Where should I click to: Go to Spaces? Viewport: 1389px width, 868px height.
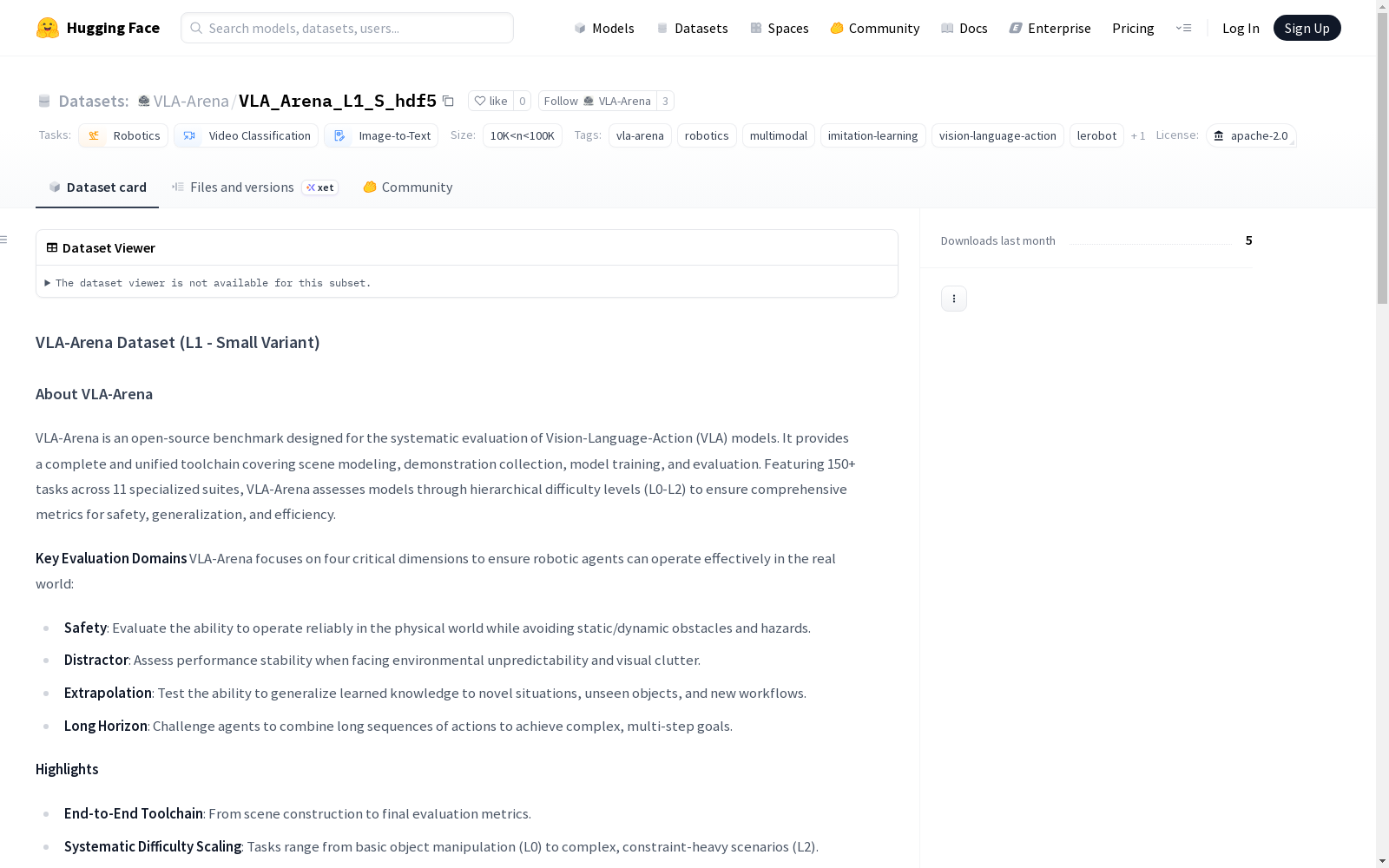(x=779, y=28)
